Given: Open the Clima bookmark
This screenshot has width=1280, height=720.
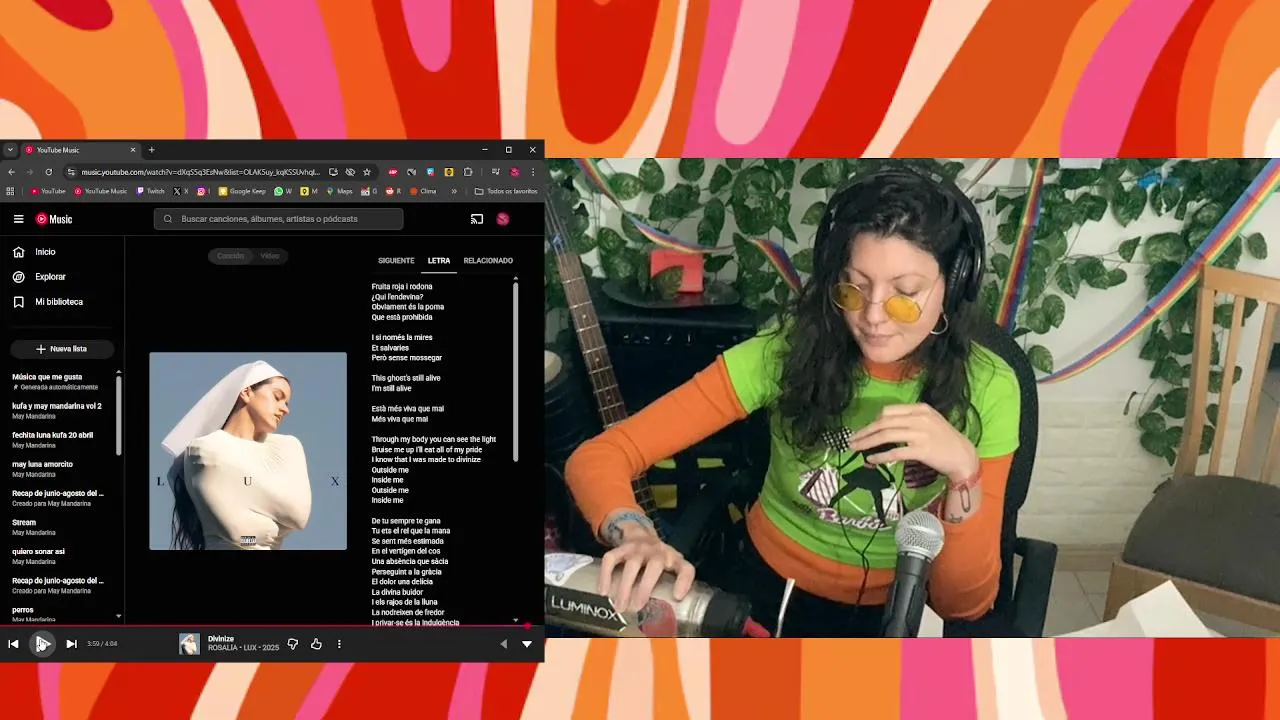Looking at the screenshot, I should (x=423, y=191).
